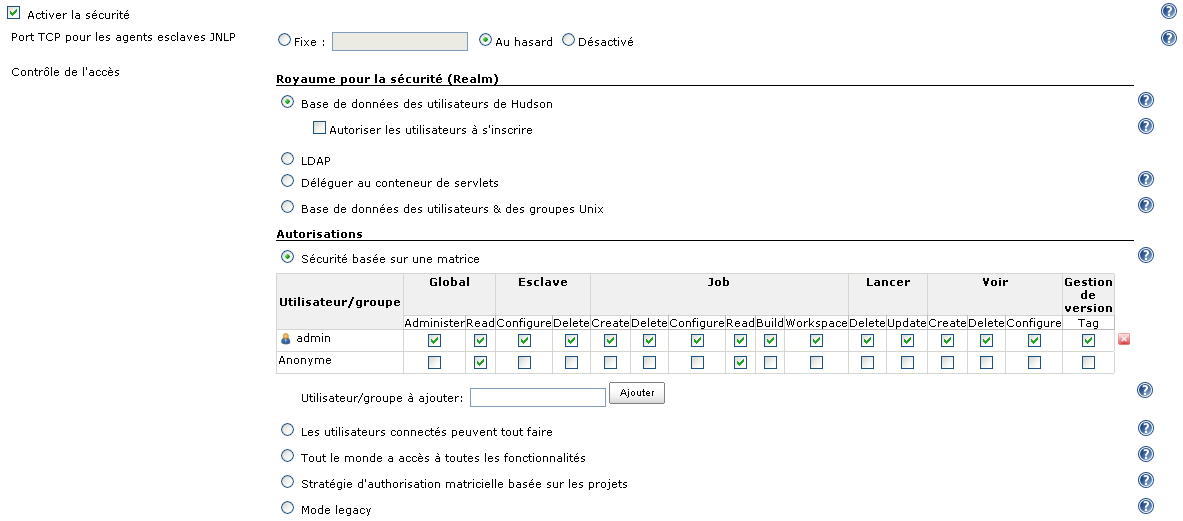Uncheck the Activer la sécurité checkbox
This screenshot has height=521, width=1183.
pyautogui.click(x=15, y=15)
